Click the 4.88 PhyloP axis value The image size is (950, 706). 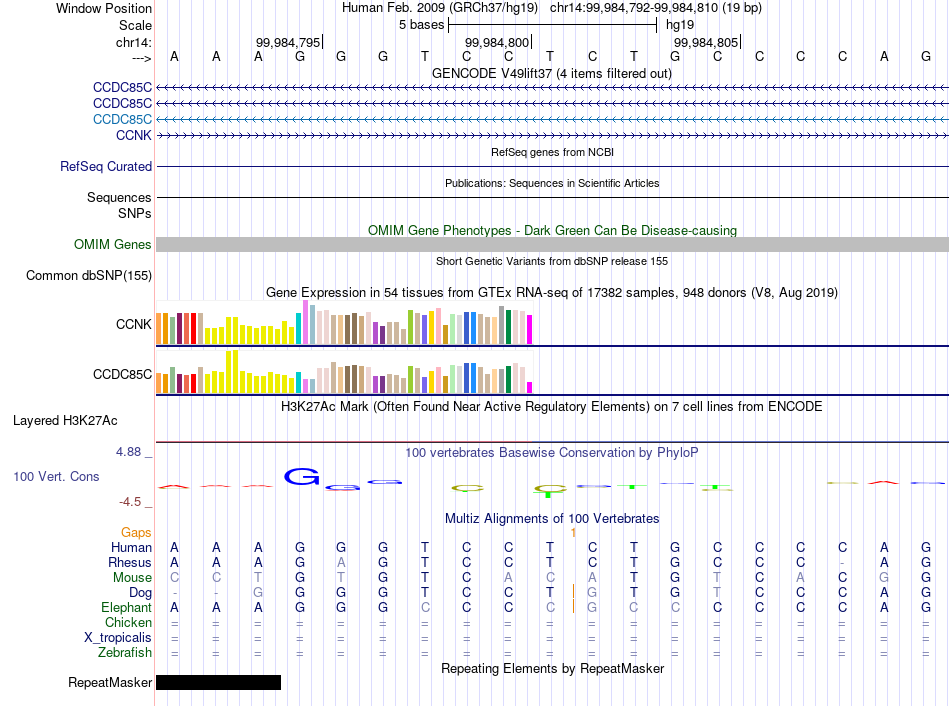coord(128,451)
